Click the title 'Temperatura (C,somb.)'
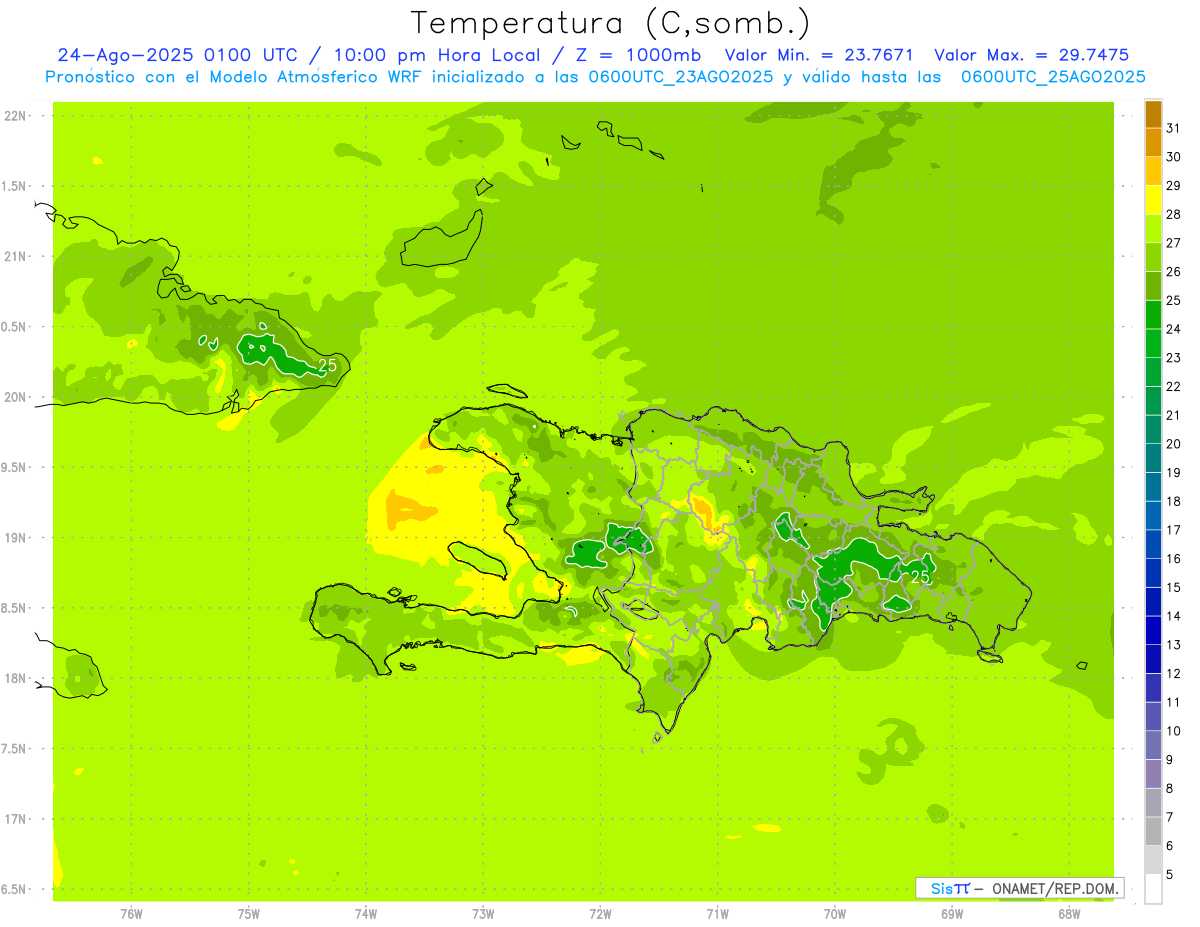1200x927 pixels. [611, 23]
